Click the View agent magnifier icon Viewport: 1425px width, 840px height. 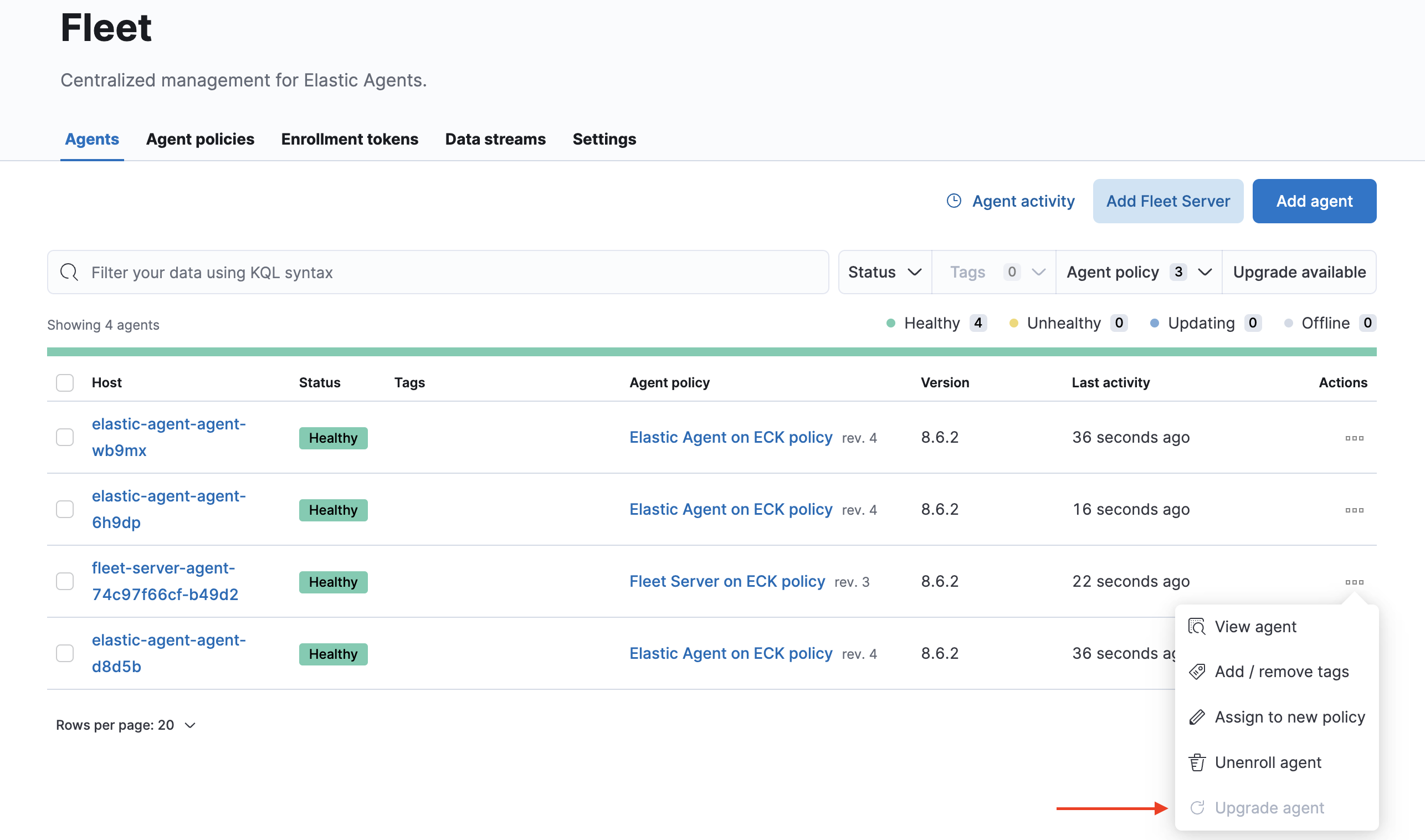tap(1196, 627)
